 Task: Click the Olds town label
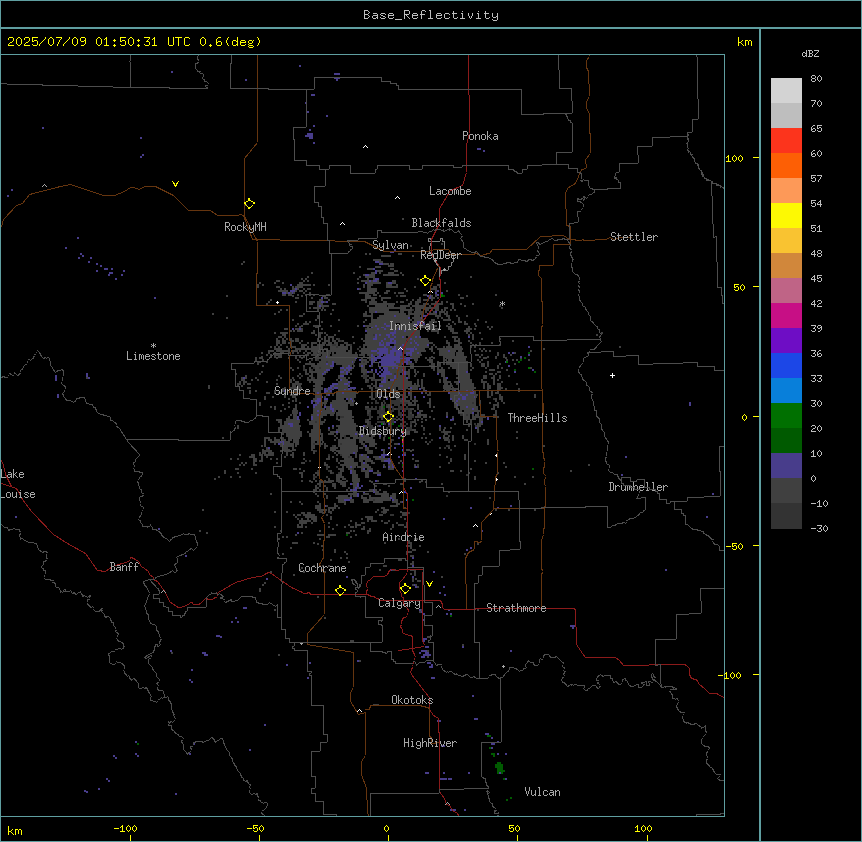click(x=388, y=394)
